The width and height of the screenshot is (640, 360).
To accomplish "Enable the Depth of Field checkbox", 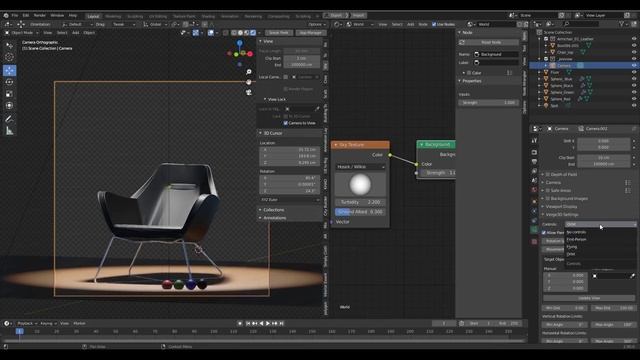I will coord(548,174).
